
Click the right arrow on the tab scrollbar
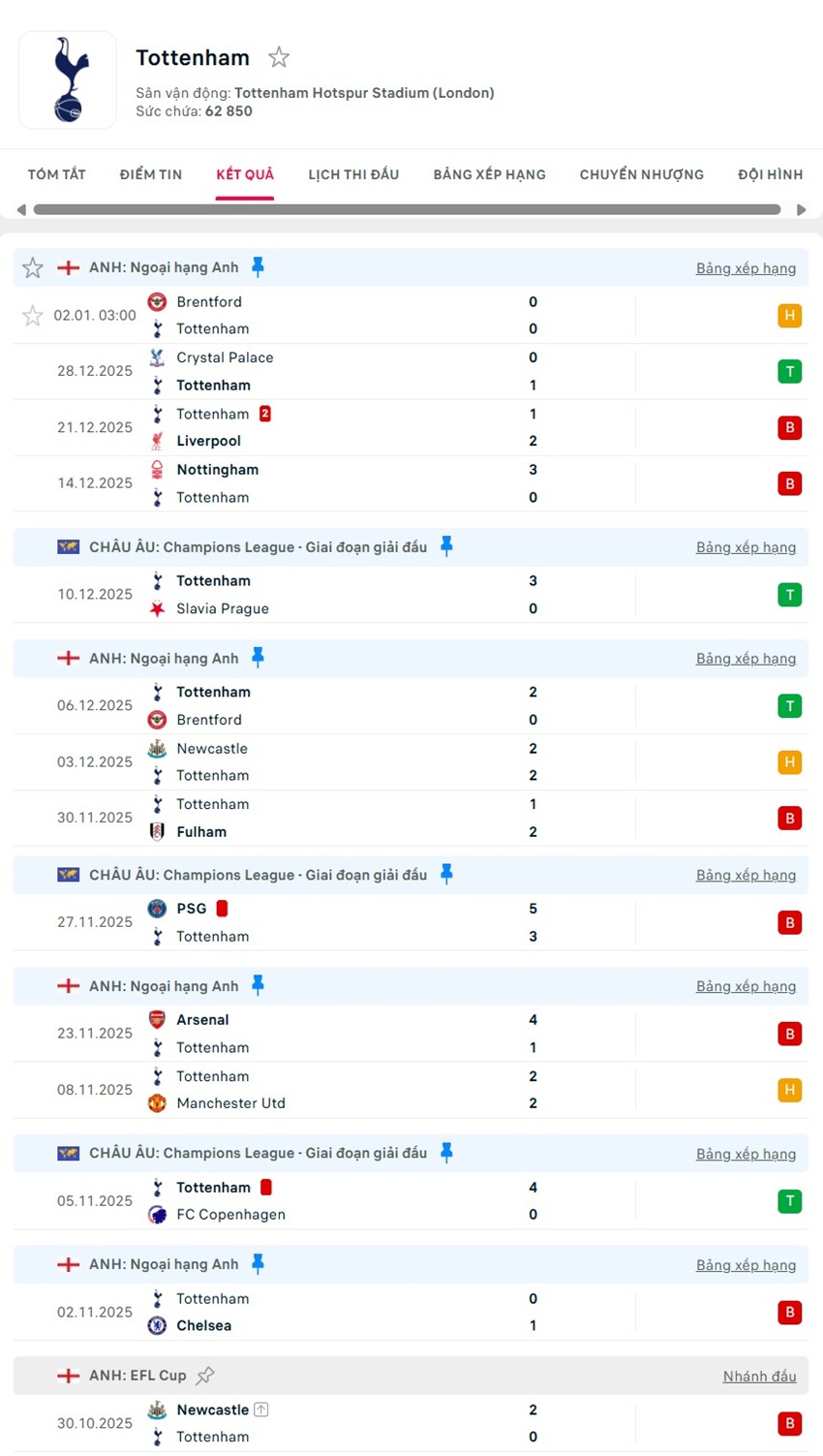click(x=802, y=209)
